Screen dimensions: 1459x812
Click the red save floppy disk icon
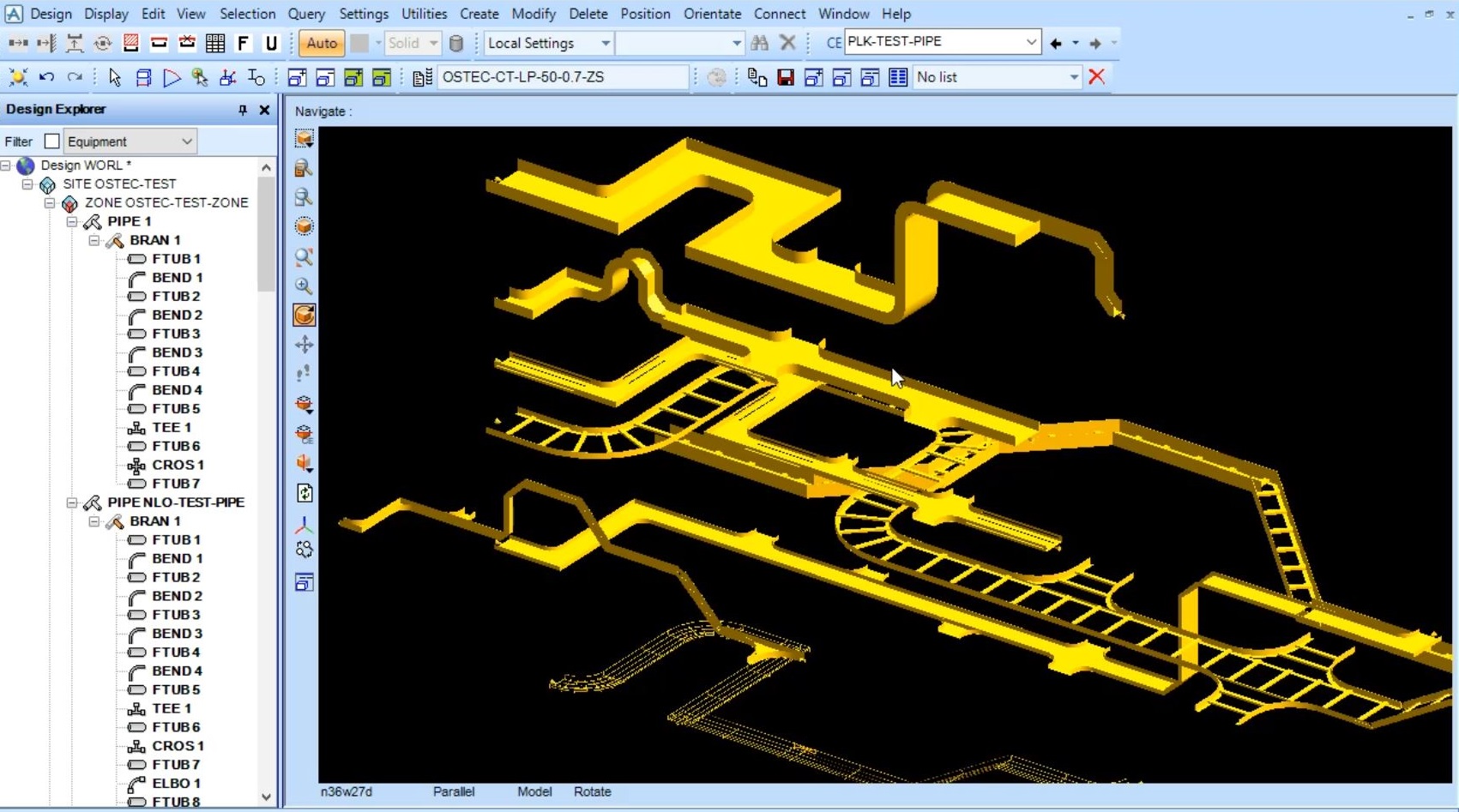(x=785, y=77)
